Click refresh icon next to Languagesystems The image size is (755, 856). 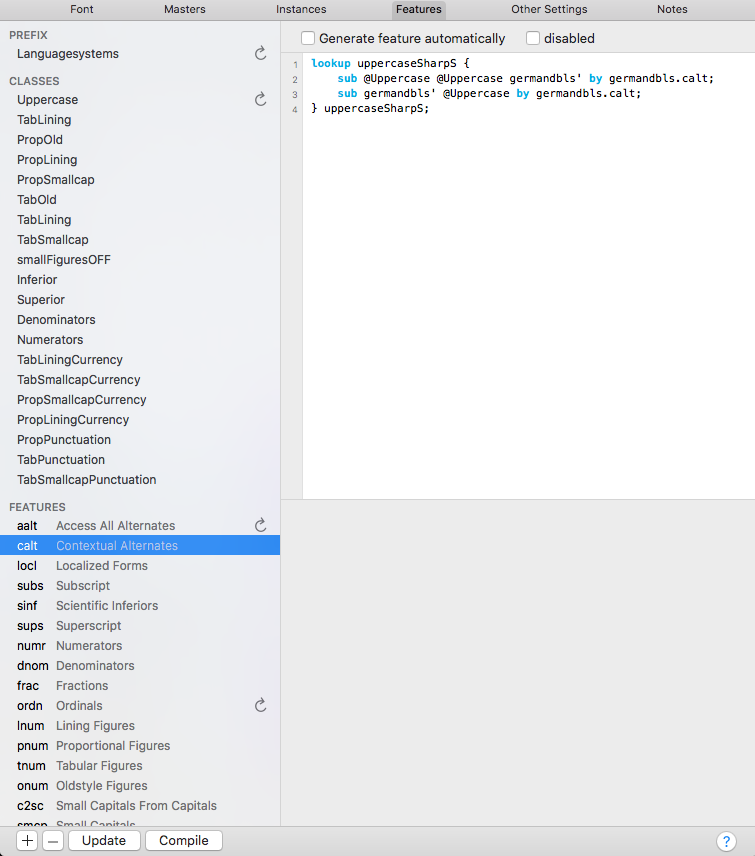coord(260,54)
